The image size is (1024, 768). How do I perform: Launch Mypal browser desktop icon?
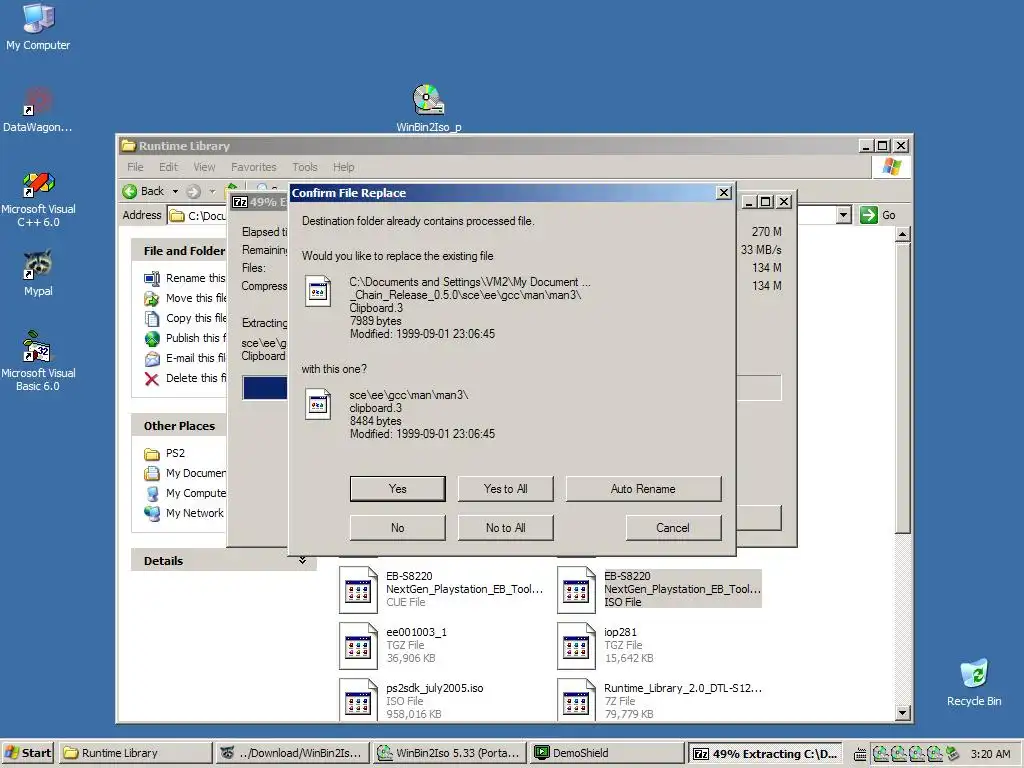click(x=38, y=273)
